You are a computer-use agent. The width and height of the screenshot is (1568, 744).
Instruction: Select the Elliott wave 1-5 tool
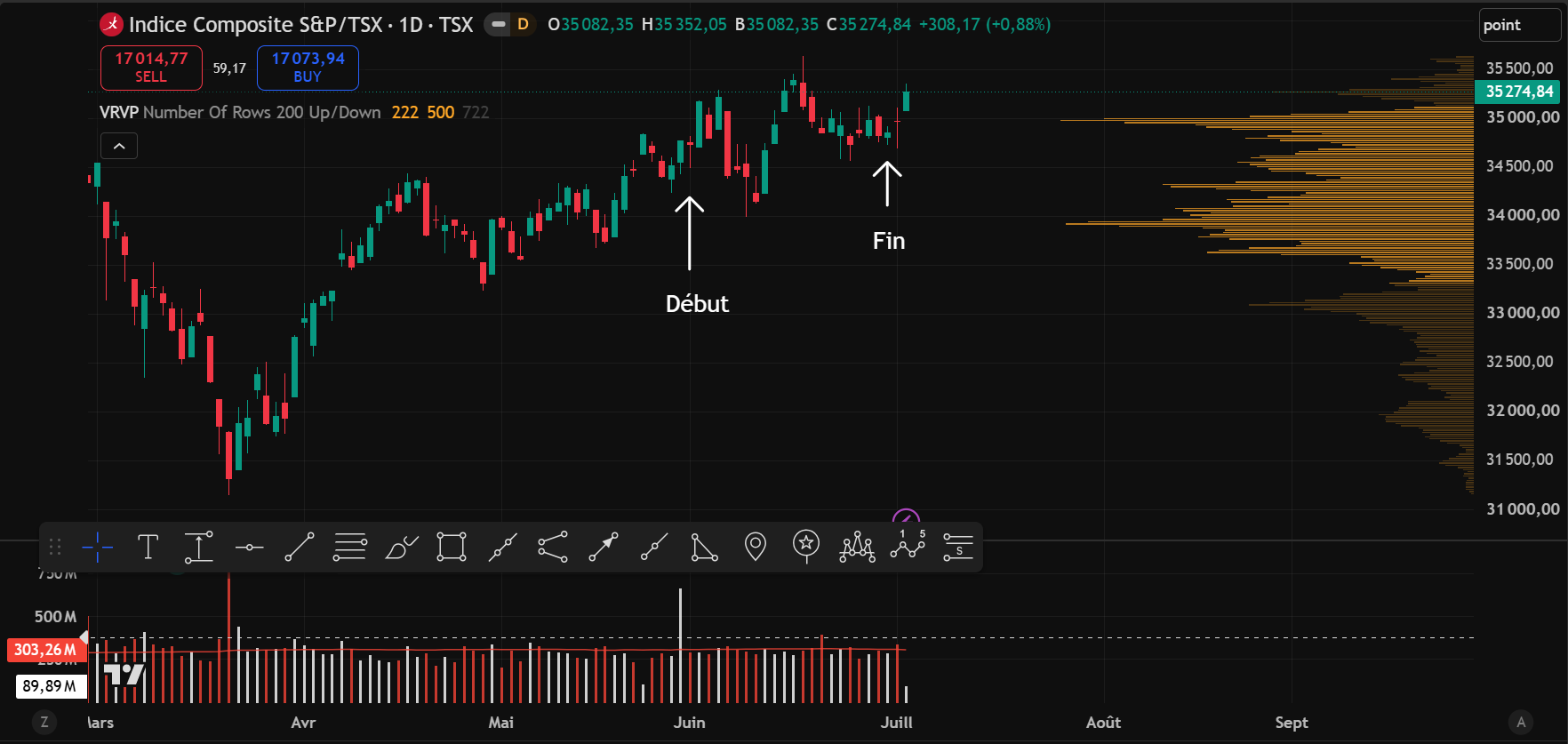pos(908,545)
